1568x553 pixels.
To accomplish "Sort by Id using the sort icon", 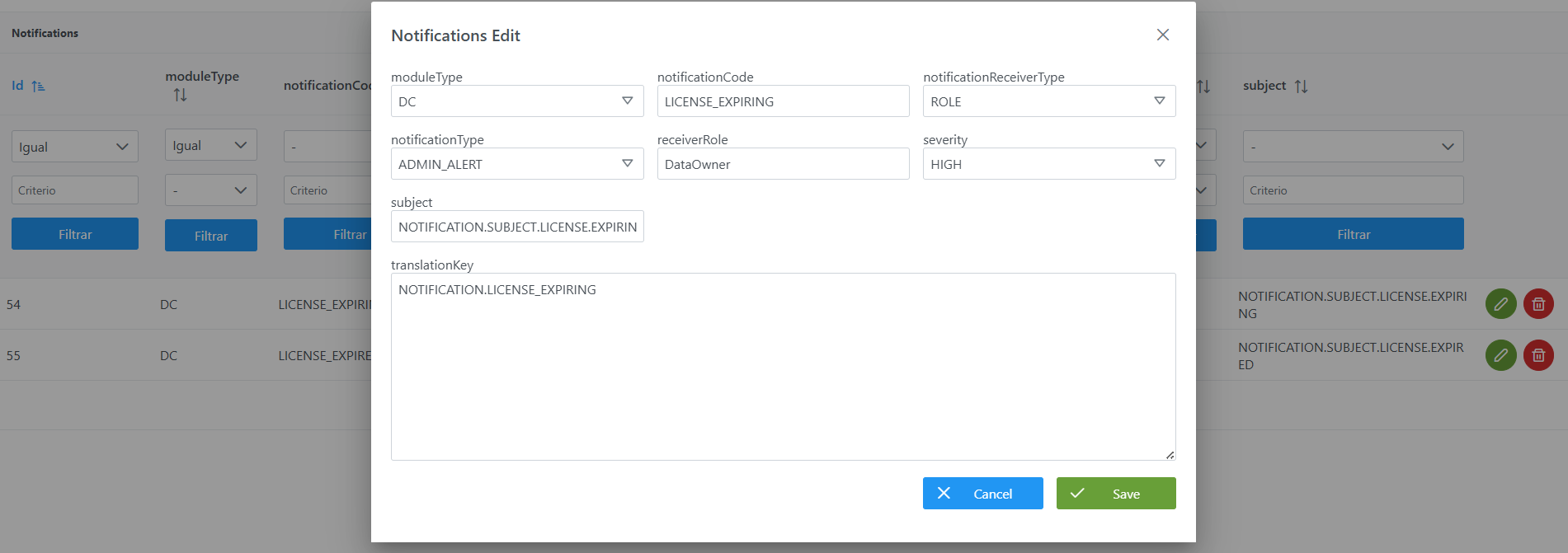I will tap(38, 86).
